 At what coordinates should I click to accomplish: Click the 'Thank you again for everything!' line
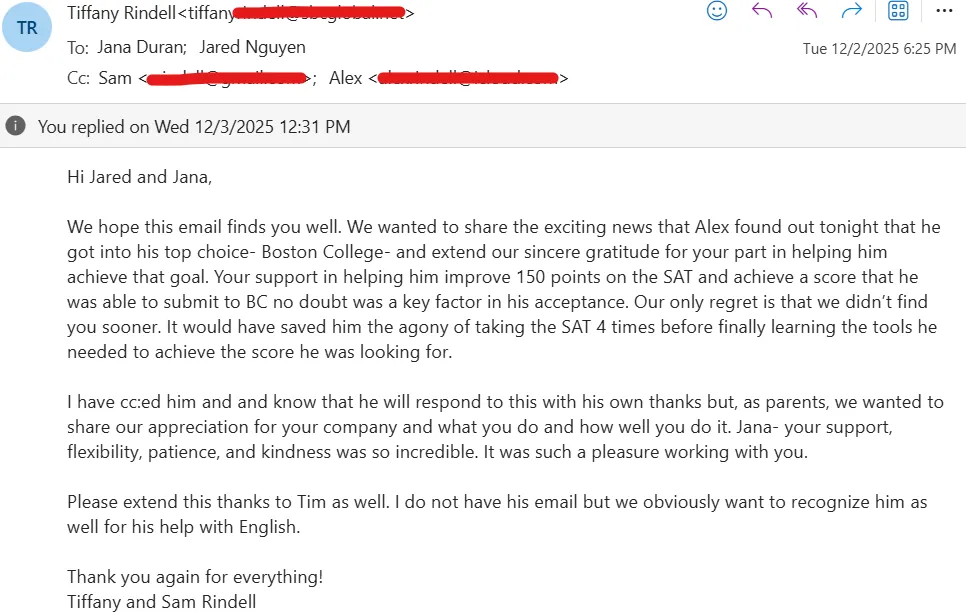point(195,577)
